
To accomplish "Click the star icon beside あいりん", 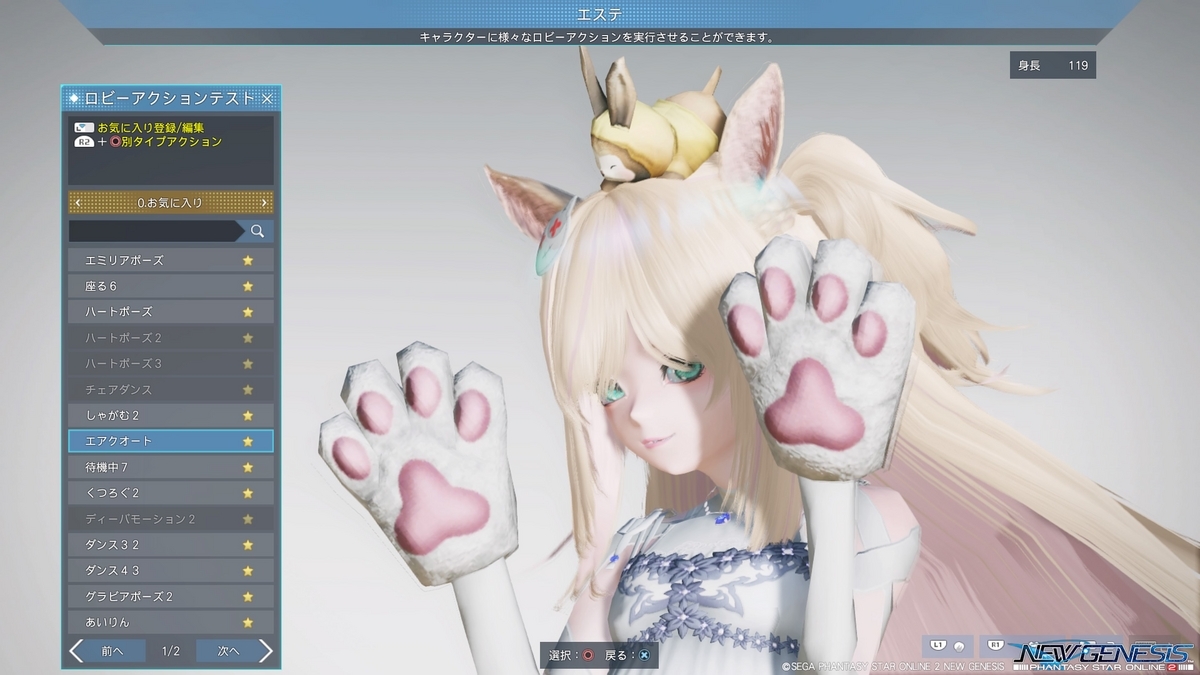I will coord(248,622).
